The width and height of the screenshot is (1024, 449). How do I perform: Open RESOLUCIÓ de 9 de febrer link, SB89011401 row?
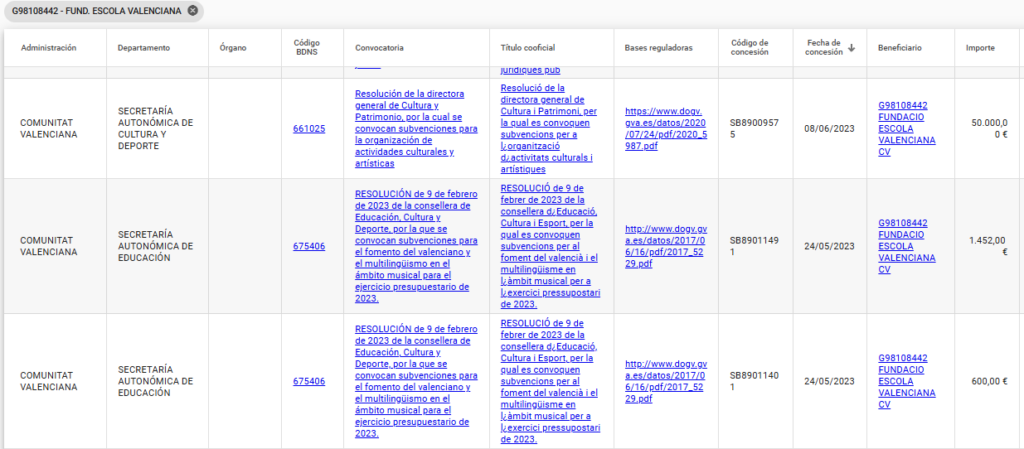click(x=551, y=381)
